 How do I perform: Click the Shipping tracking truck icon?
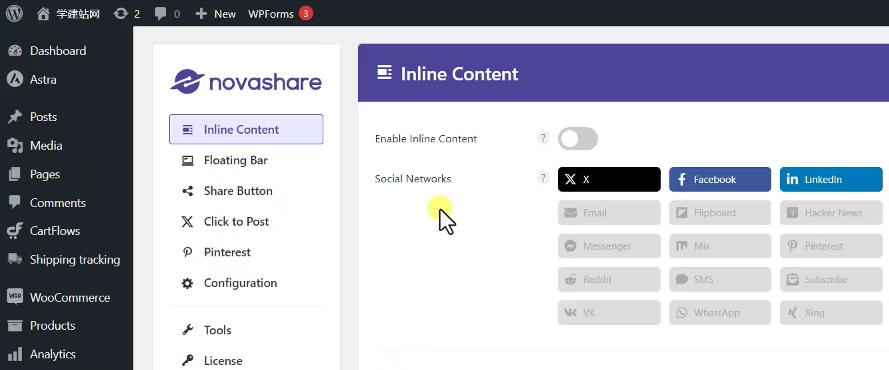(15, 260)
